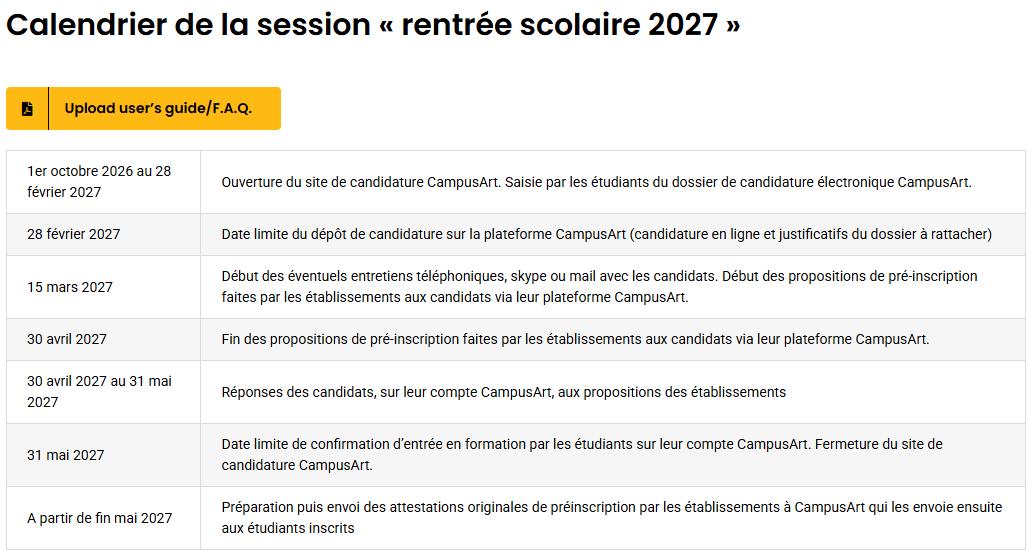The height and width of the screenshot is (556, 1036).
Task: Click the text Ouverture du site de candidature CampusArt
Action: pyautogui.click(x=360, y=182)
